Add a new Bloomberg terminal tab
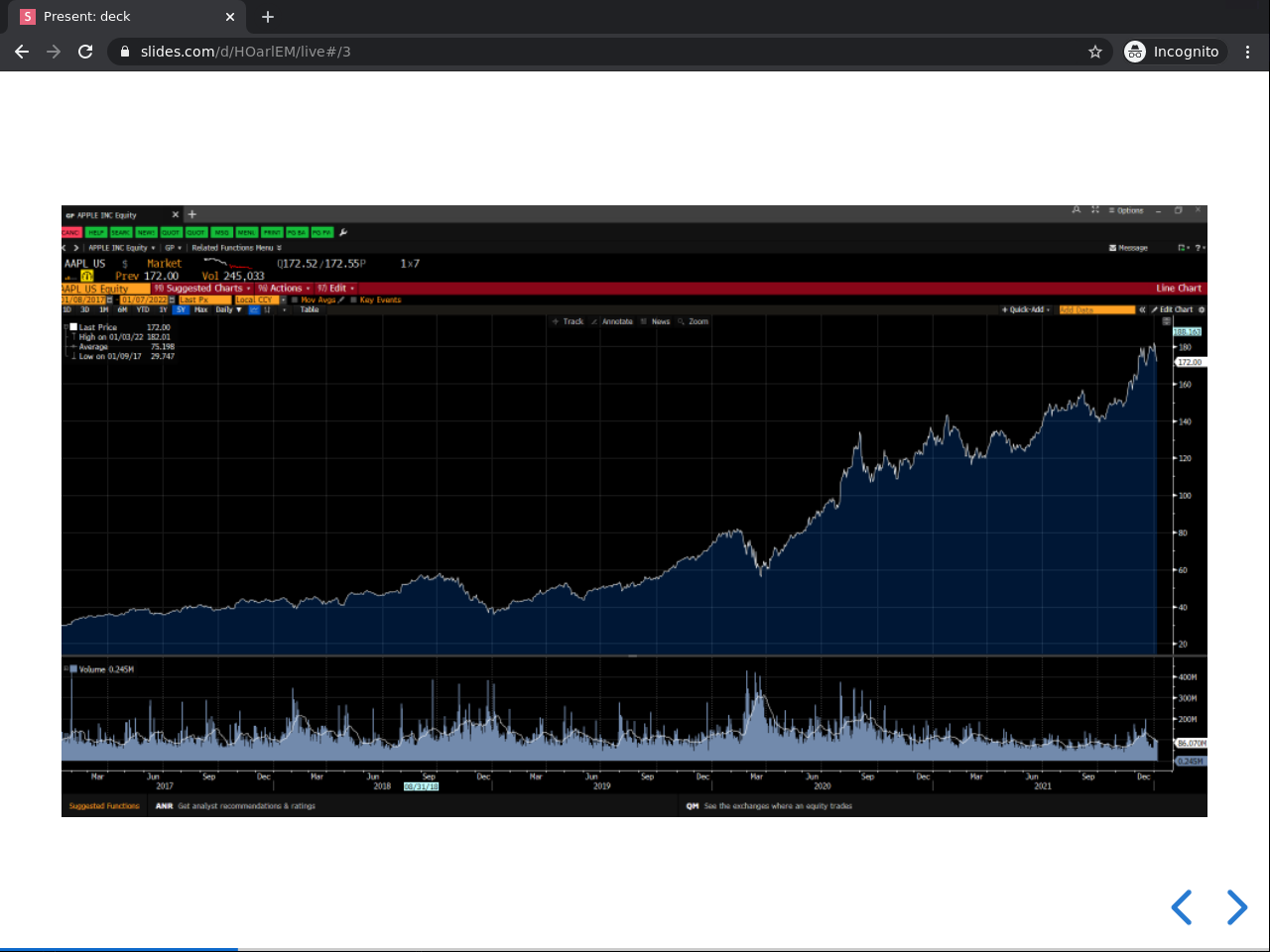Image resolution: width=1270 pixels, height=952 pixels. 192,214
